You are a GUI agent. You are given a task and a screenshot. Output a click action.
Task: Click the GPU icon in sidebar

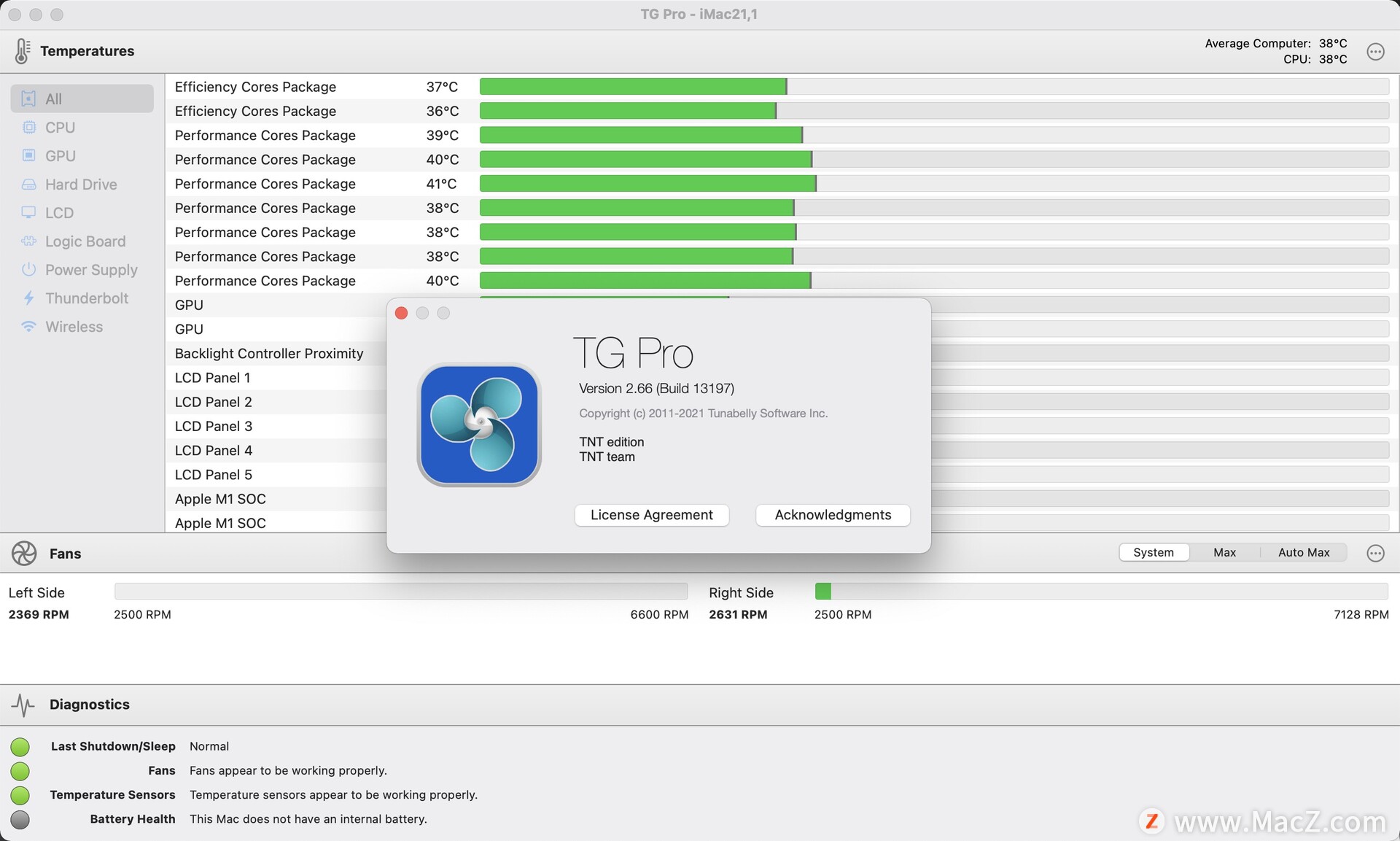(28, 155)
